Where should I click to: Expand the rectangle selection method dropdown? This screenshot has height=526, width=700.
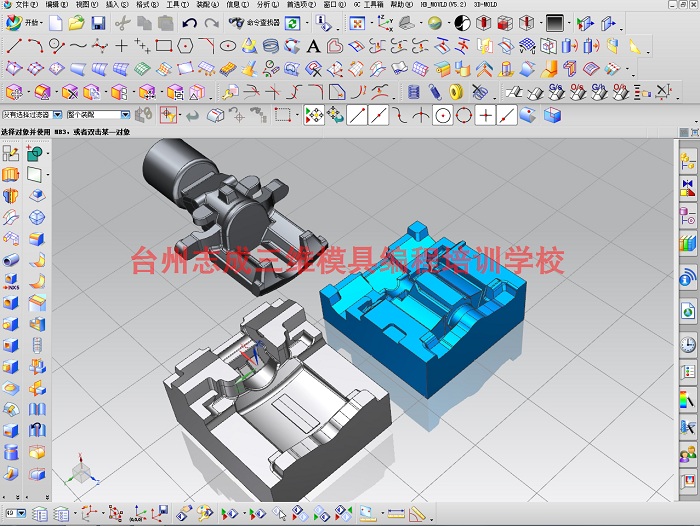tap(297, 115)
